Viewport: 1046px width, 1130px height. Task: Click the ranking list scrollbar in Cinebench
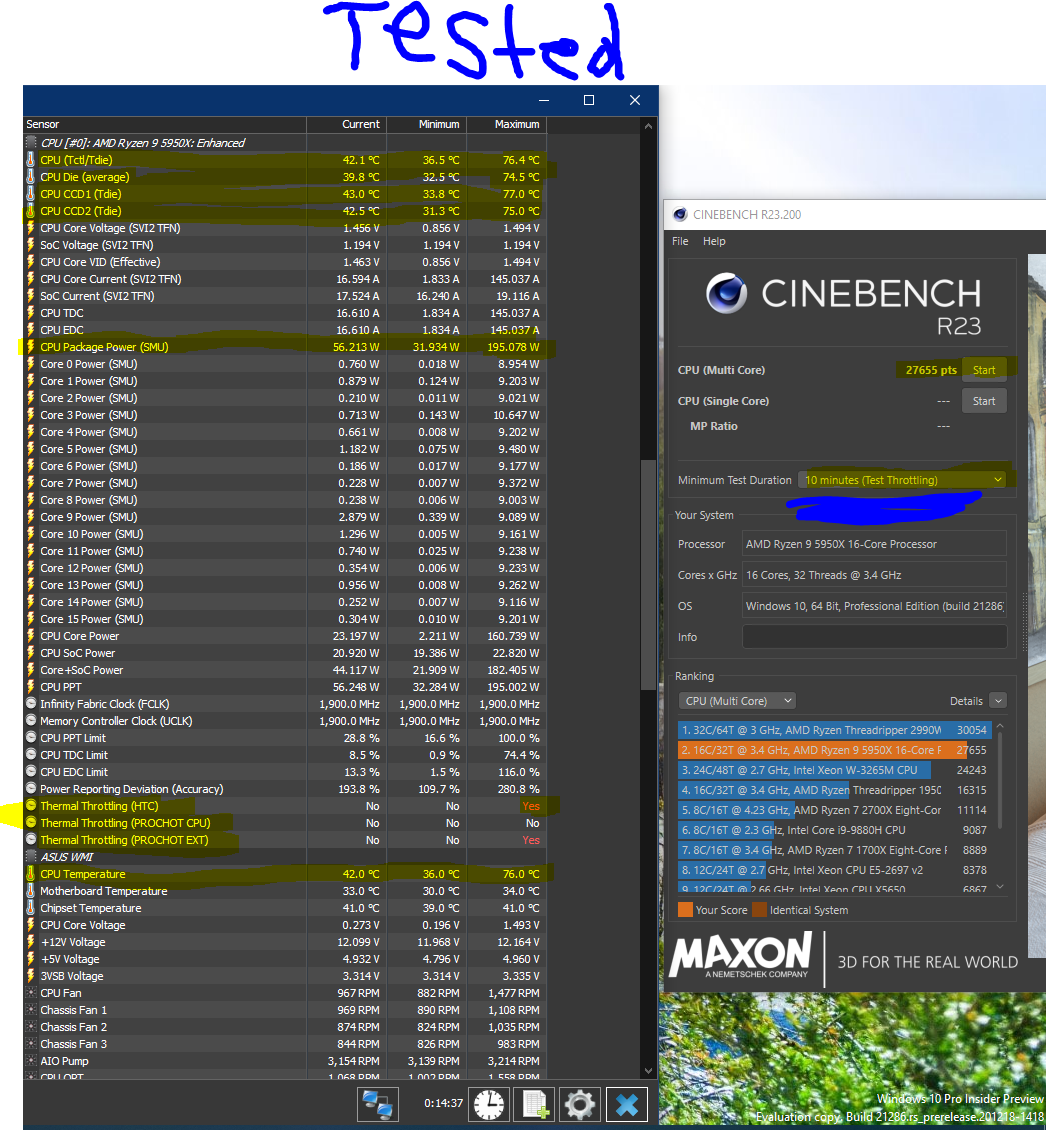coord(1000,780)
